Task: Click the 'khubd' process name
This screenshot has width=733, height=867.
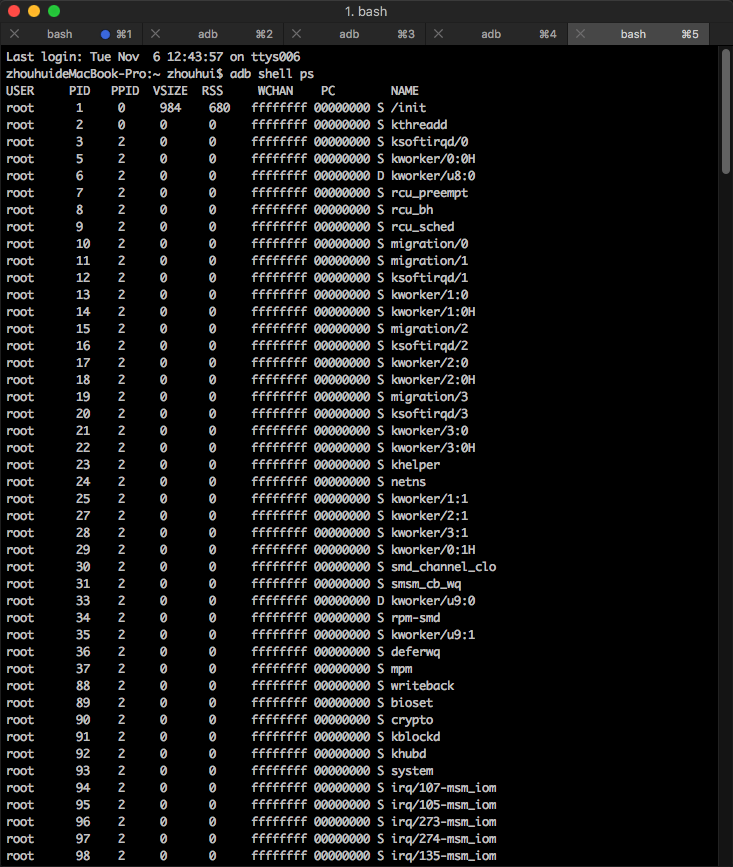Action: pos(409,754)
